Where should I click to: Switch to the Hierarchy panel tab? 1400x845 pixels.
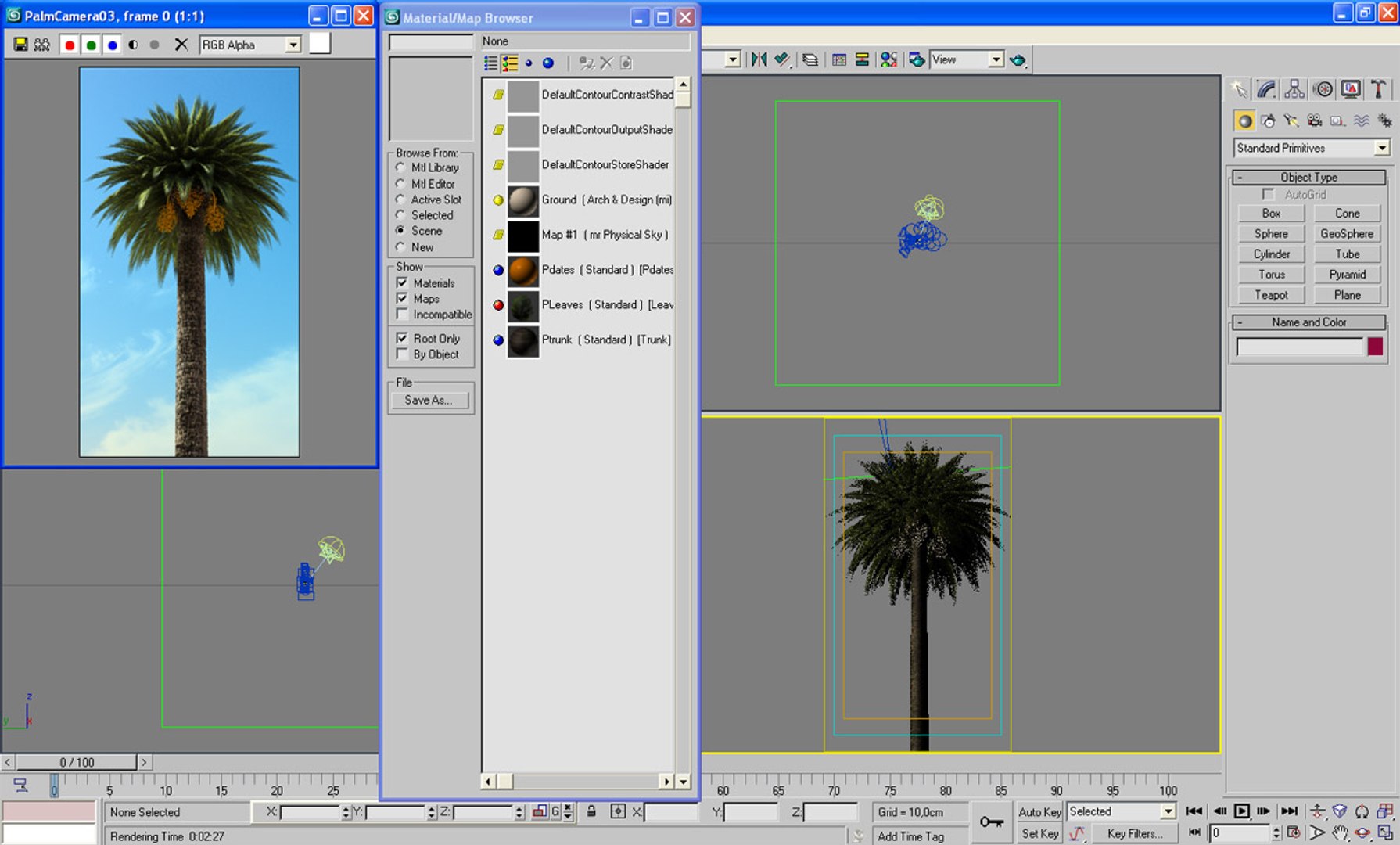1294,89
